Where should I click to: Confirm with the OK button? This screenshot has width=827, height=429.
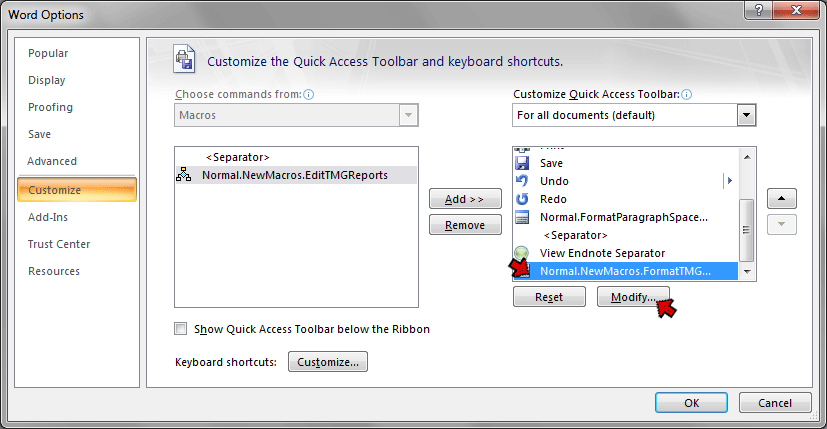coord(691,403)
